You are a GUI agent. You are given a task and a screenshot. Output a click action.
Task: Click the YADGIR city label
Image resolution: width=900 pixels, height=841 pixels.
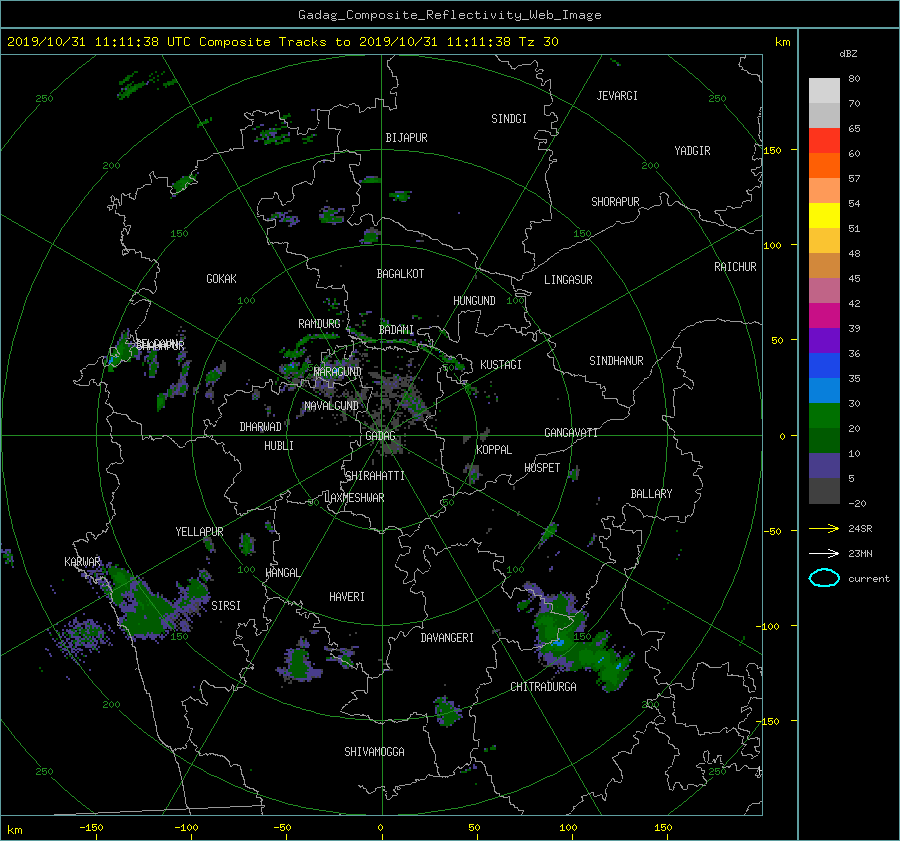click(x=692, y=151)
